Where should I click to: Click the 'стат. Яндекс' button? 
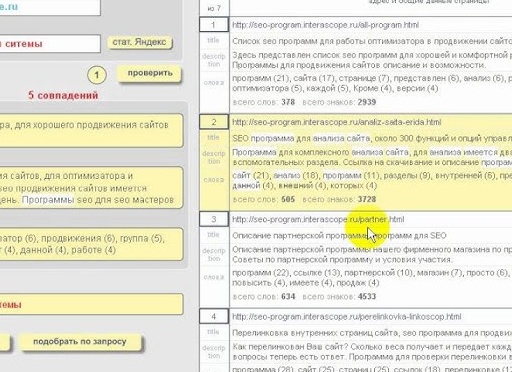(139, 42)
